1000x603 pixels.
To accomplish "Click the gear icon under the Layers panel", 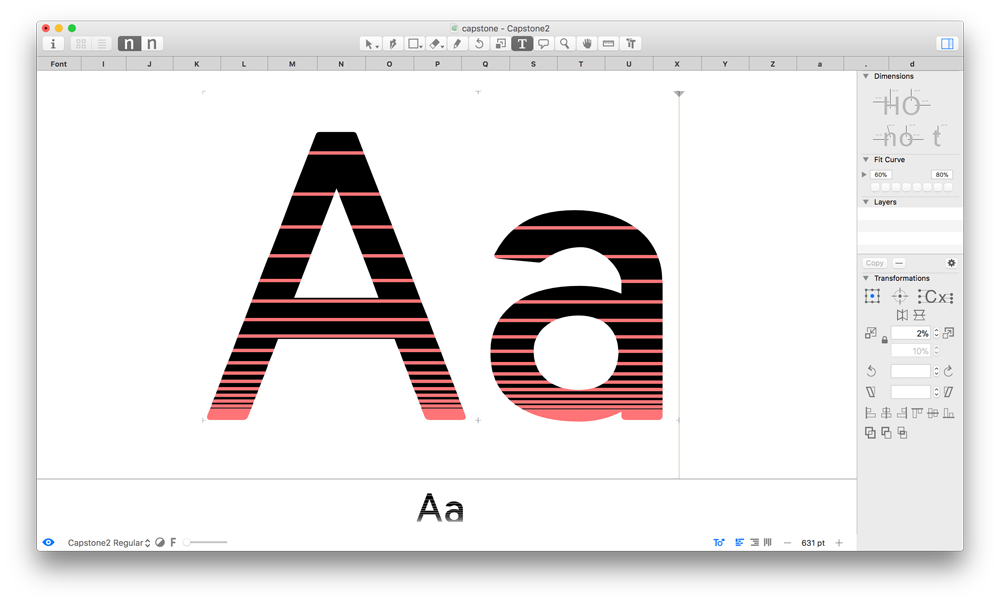I will tap(951, 262).
